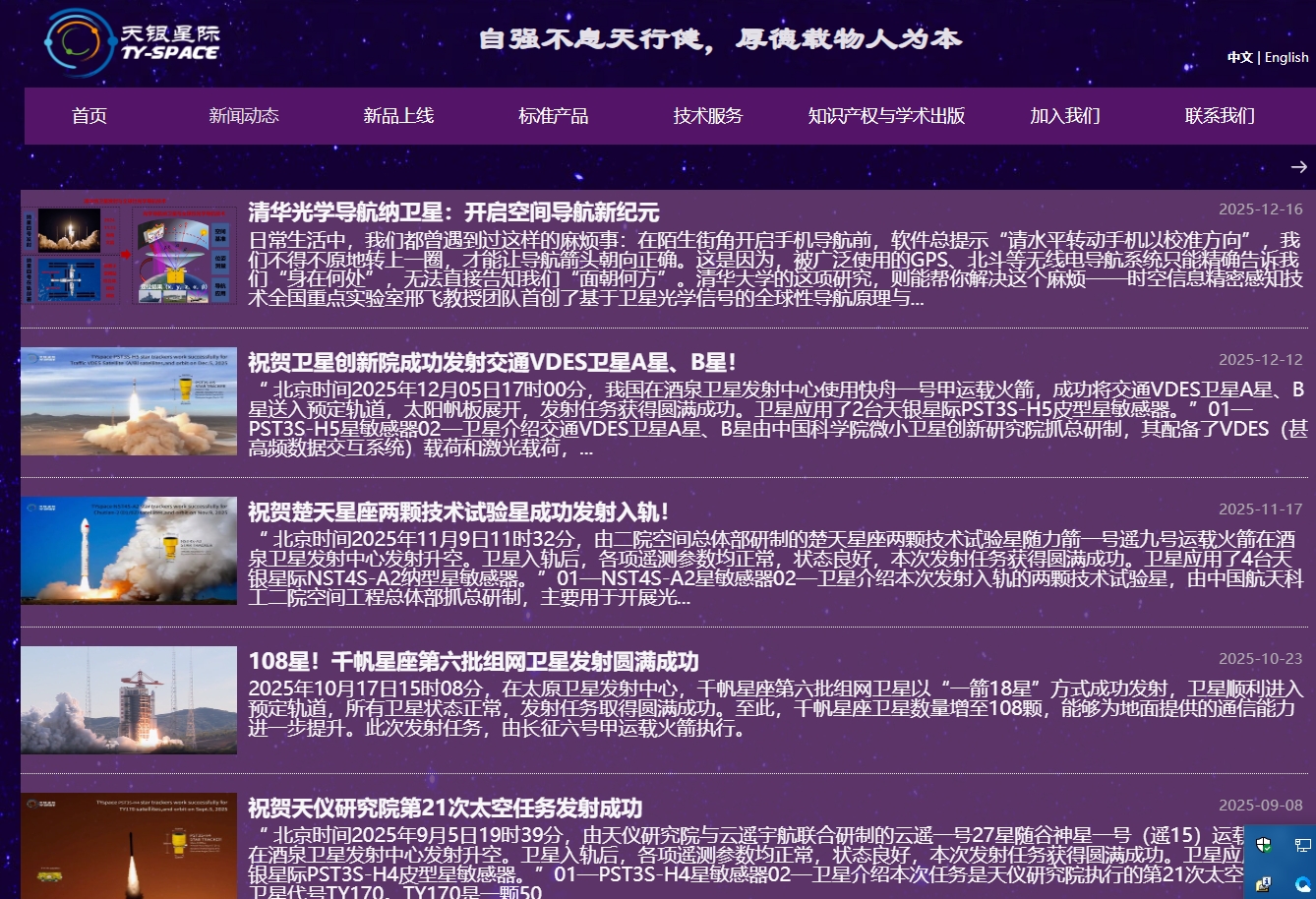Open the network computer tray icon

(1302, 845)
